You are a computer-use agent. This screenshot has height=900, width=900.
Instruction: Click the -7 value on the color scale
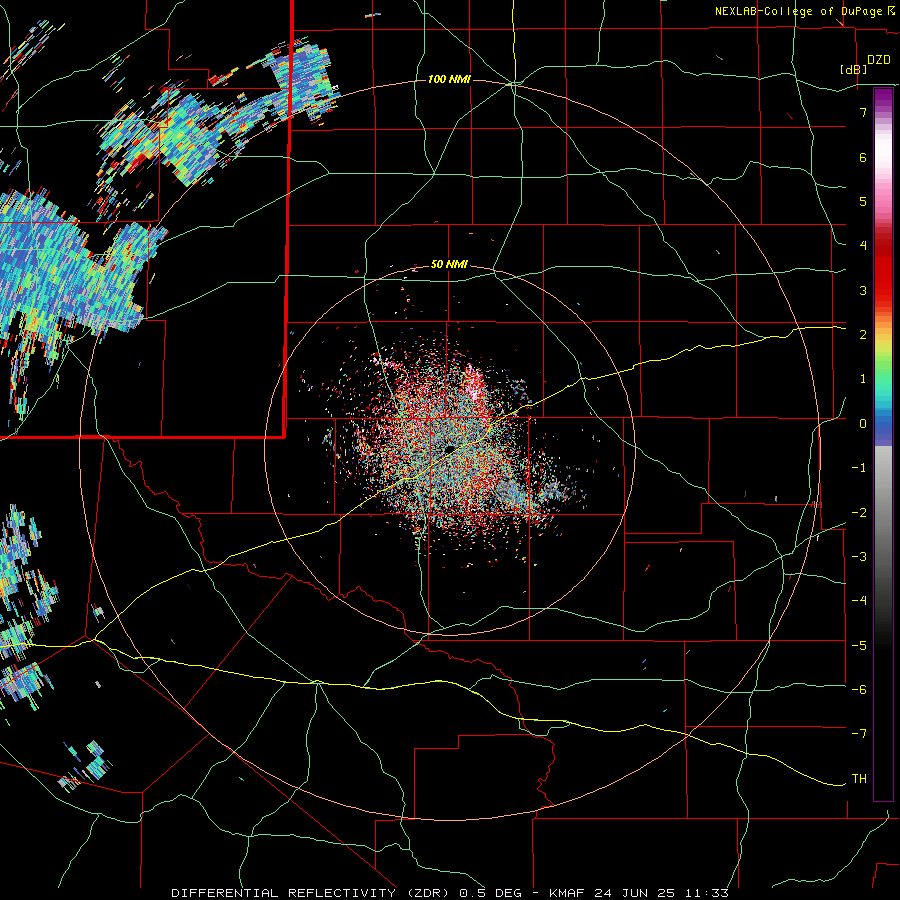point(859,734)
